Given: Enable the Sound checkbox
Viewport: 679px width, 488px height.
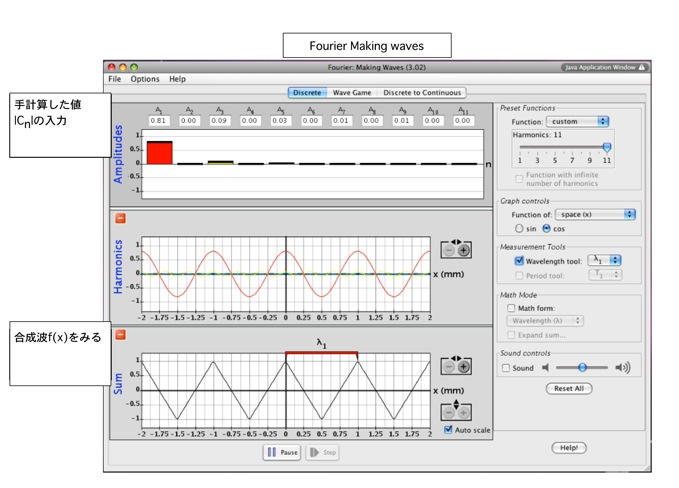Looking at the screenshot, I should 505,368.
